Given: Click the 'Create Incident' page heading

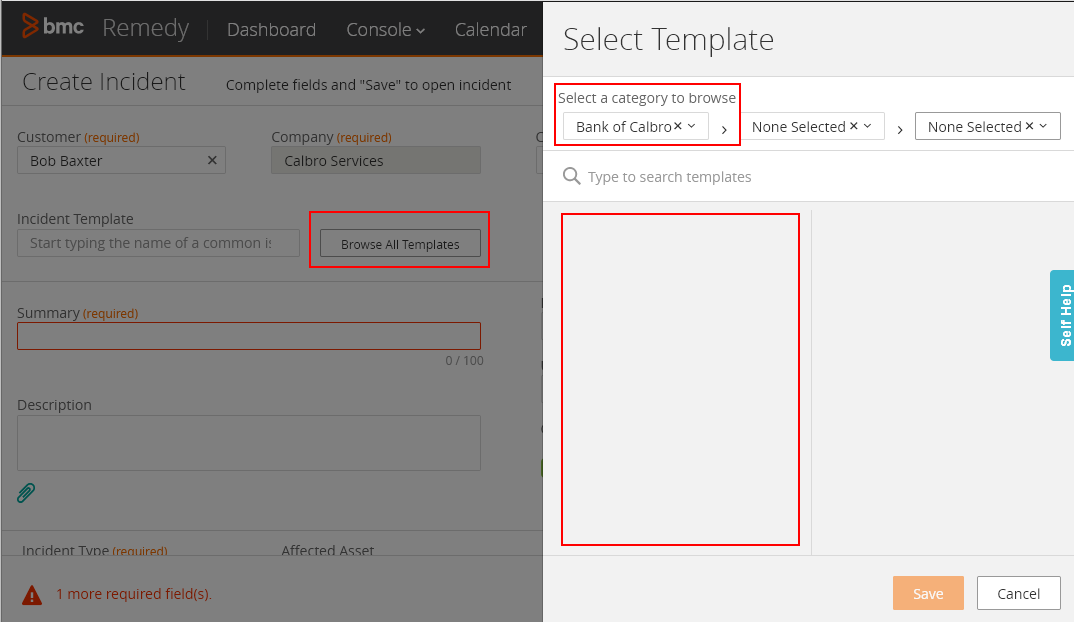Looking at the screenshot, I should [x=103, y=82].
